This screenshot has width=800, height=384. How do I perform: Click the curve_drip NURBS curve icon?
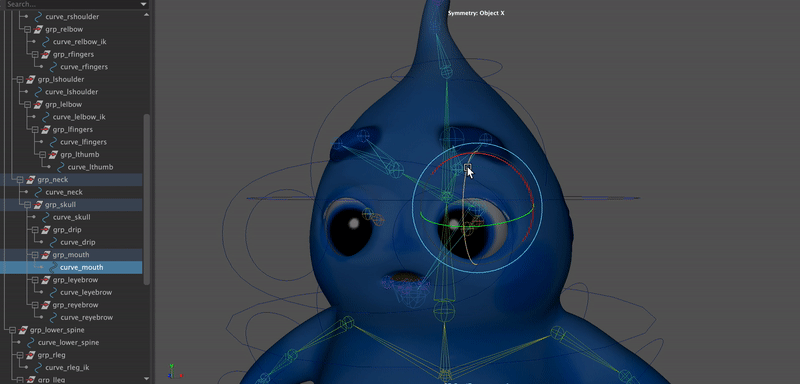53,242
